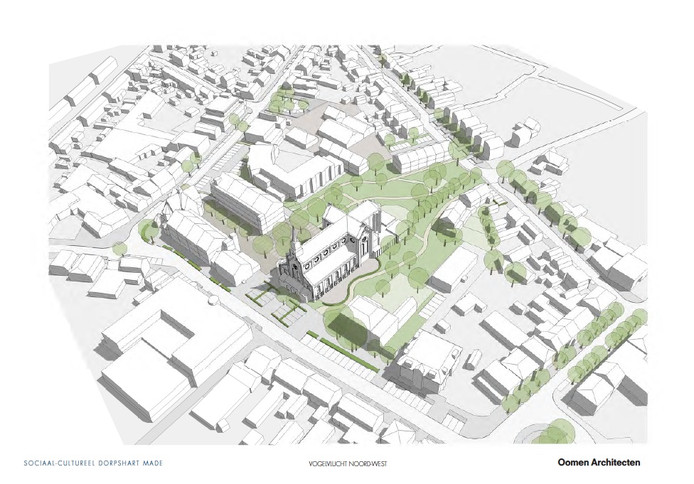Click the roundabout at the bottom right

[547, 433]
